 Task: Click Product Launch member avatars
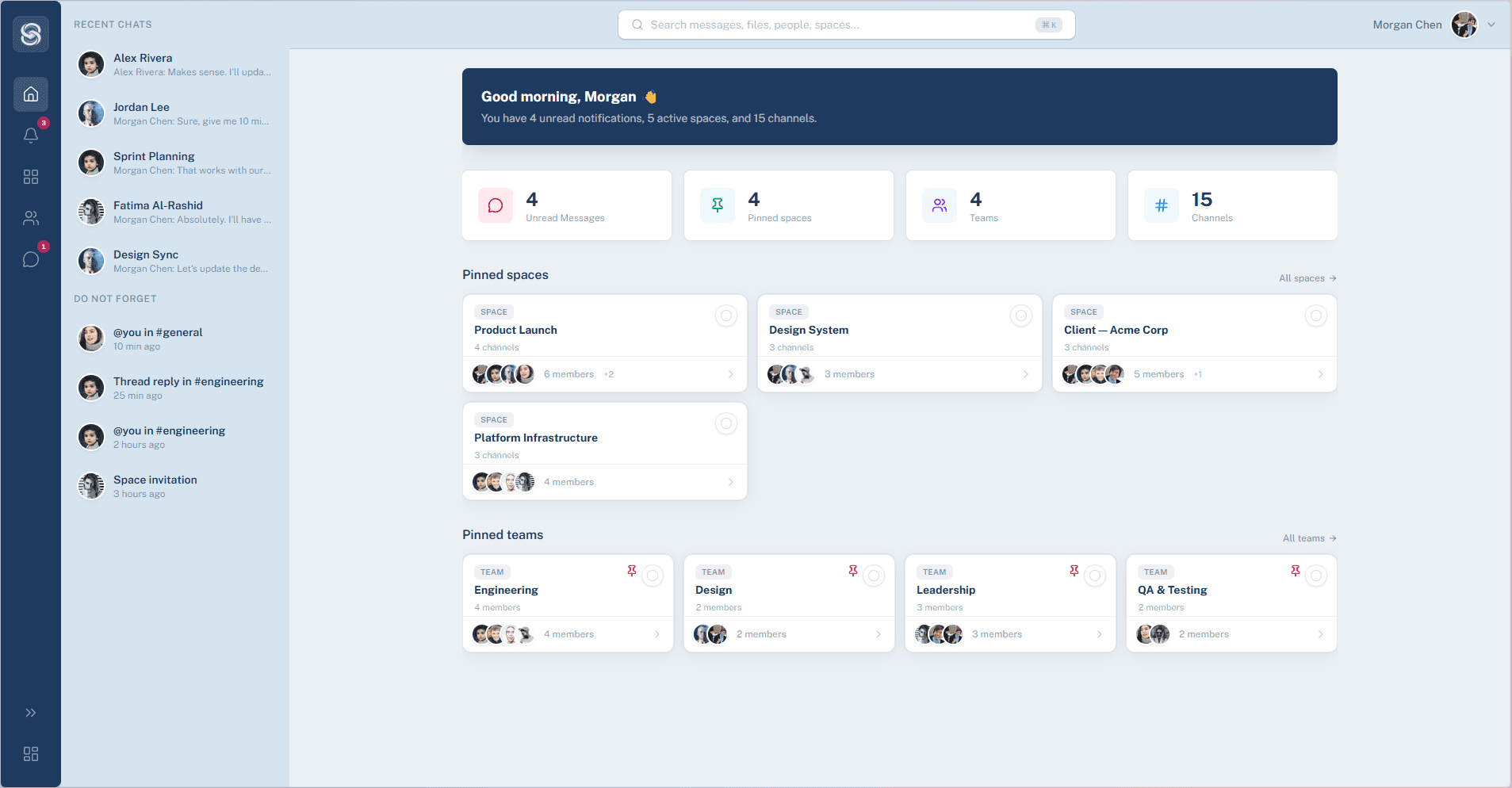coord(503,374)
